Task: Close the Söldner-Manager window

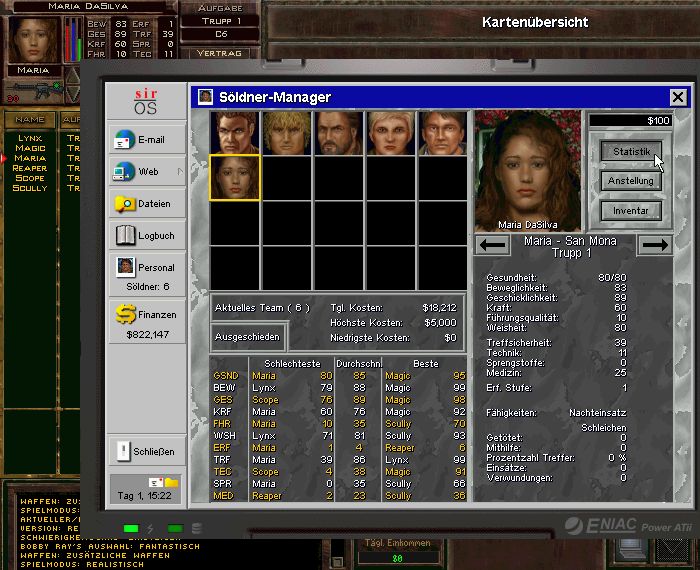Action: pos(678,97)
